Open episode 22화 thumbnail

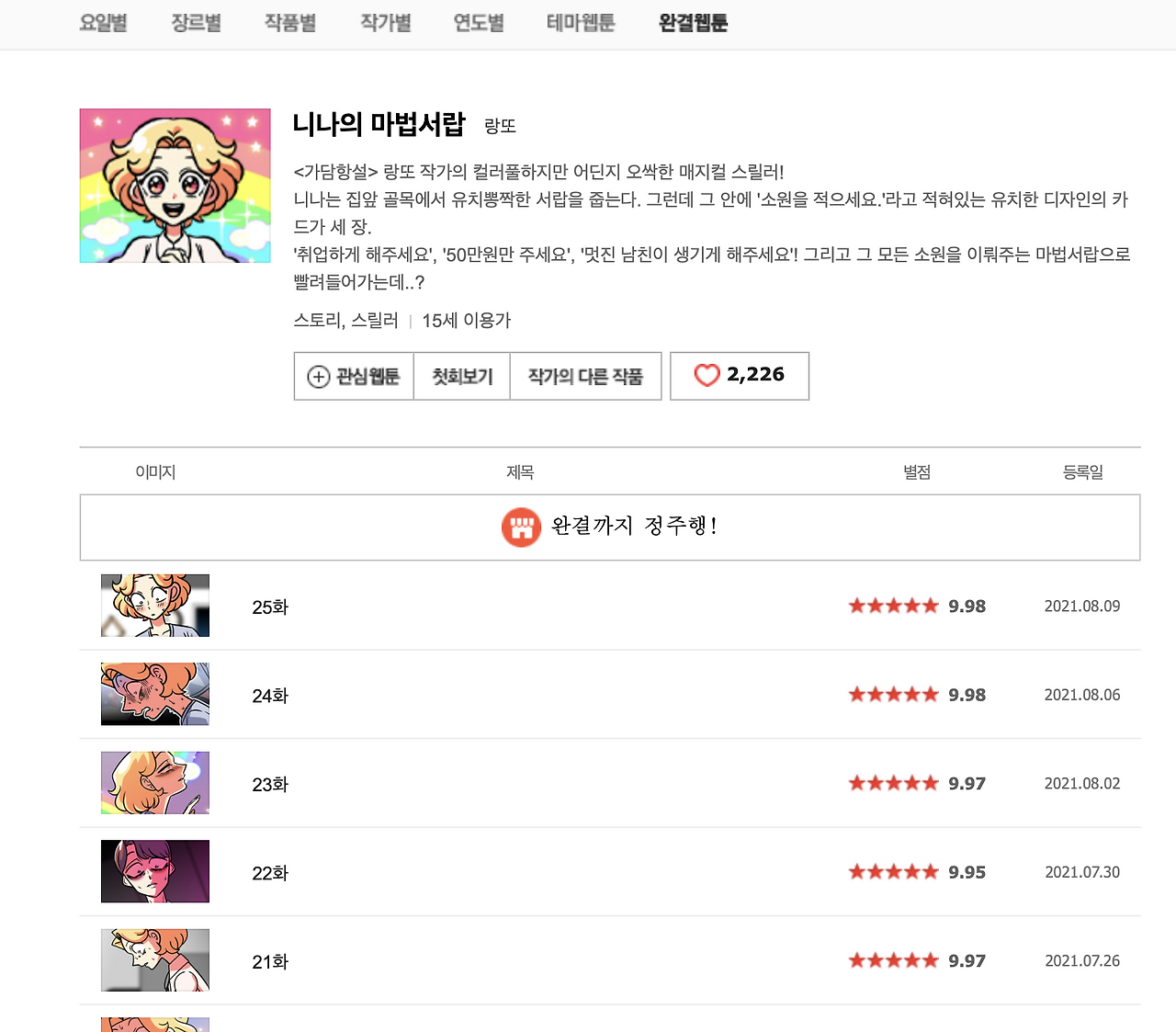pos(155,871)
